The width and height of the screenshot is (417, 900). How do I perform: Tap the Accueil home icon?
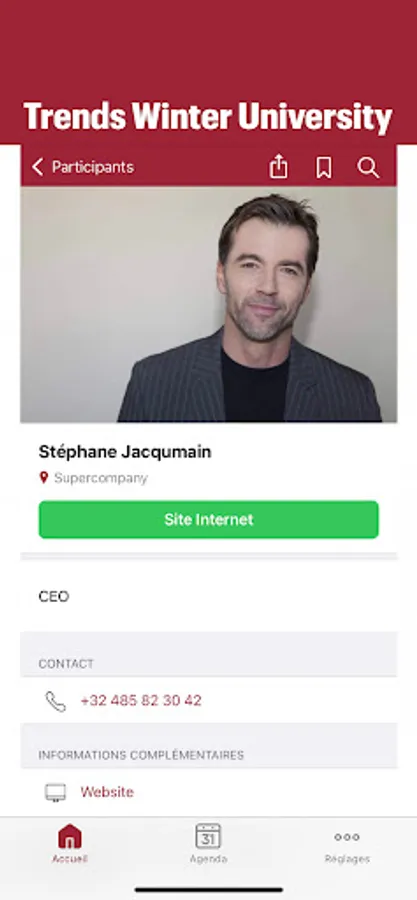pos(70,836)
